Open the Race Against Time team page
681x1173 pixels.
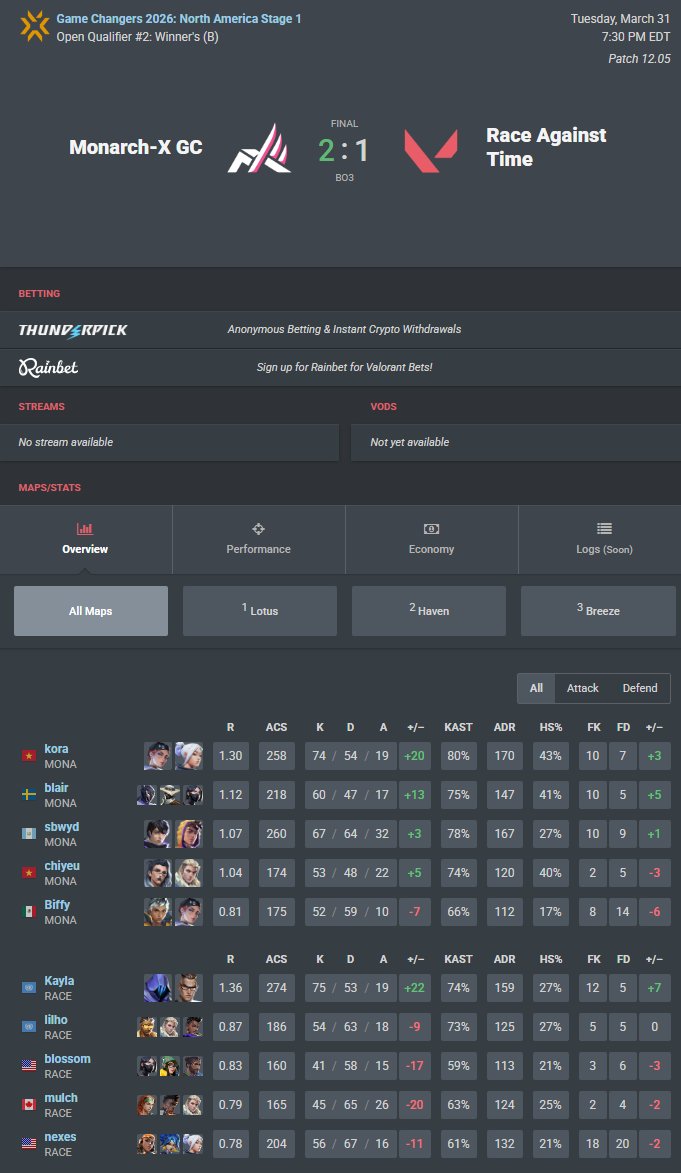[546, 147]
